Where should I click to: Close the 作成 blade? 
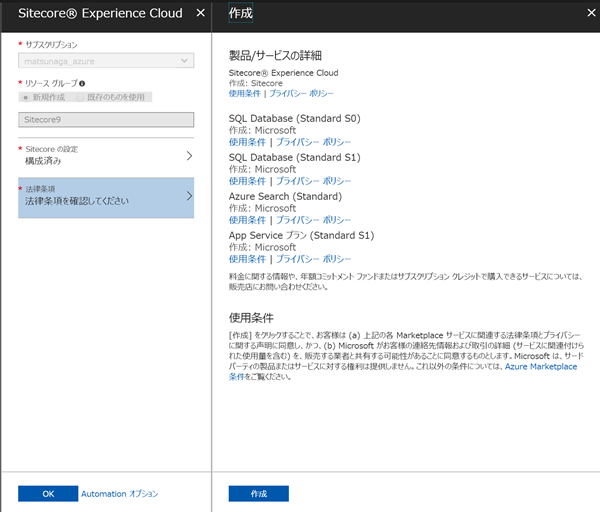click(591, 13)
